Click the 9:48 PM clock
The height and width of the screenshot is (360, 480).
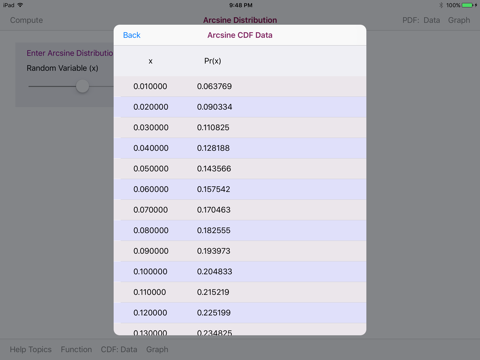(241, 5)
